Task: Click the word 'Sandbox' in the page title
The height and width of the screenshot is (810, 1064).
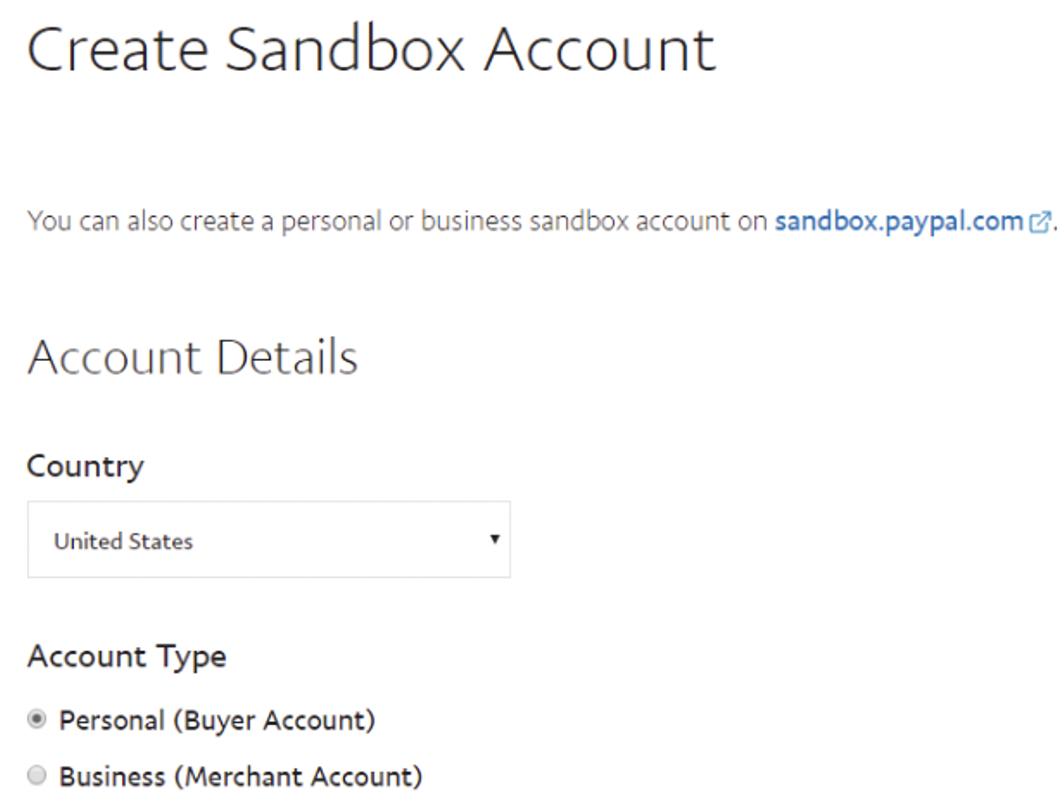Action: pos(345,48)
